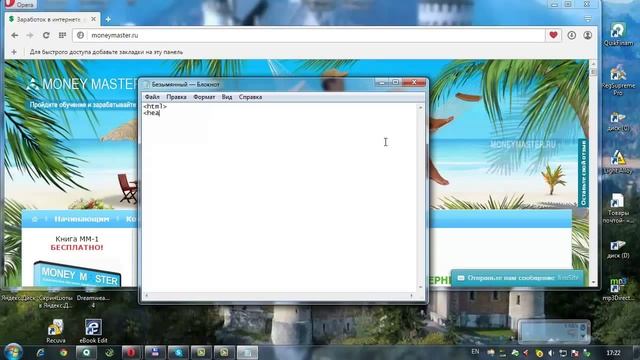Open Файл menu in Notepad
This screenshot has width=640, height=360.
point(152,97)
